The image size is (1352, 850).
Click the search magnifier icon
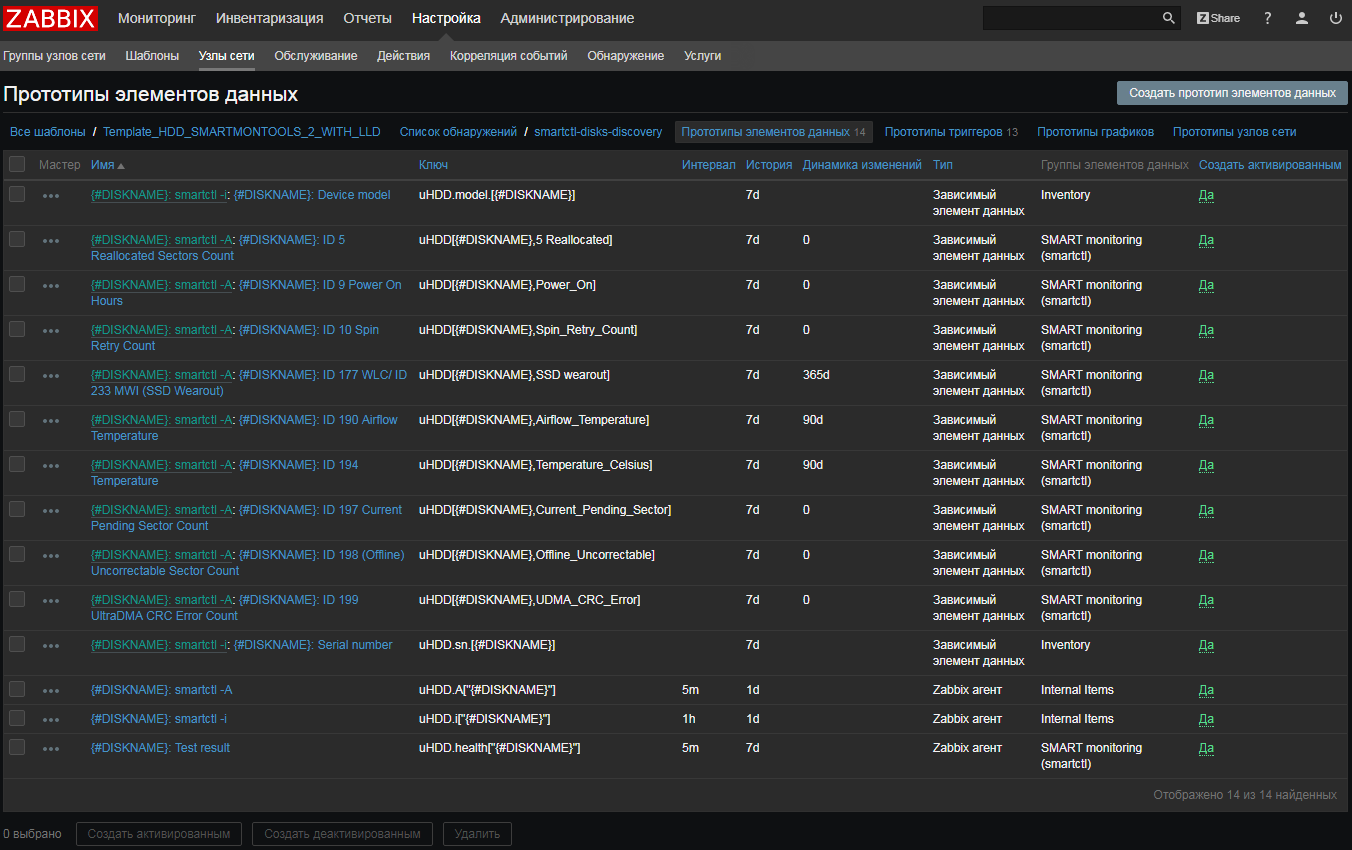click(x=1168, y=18)
